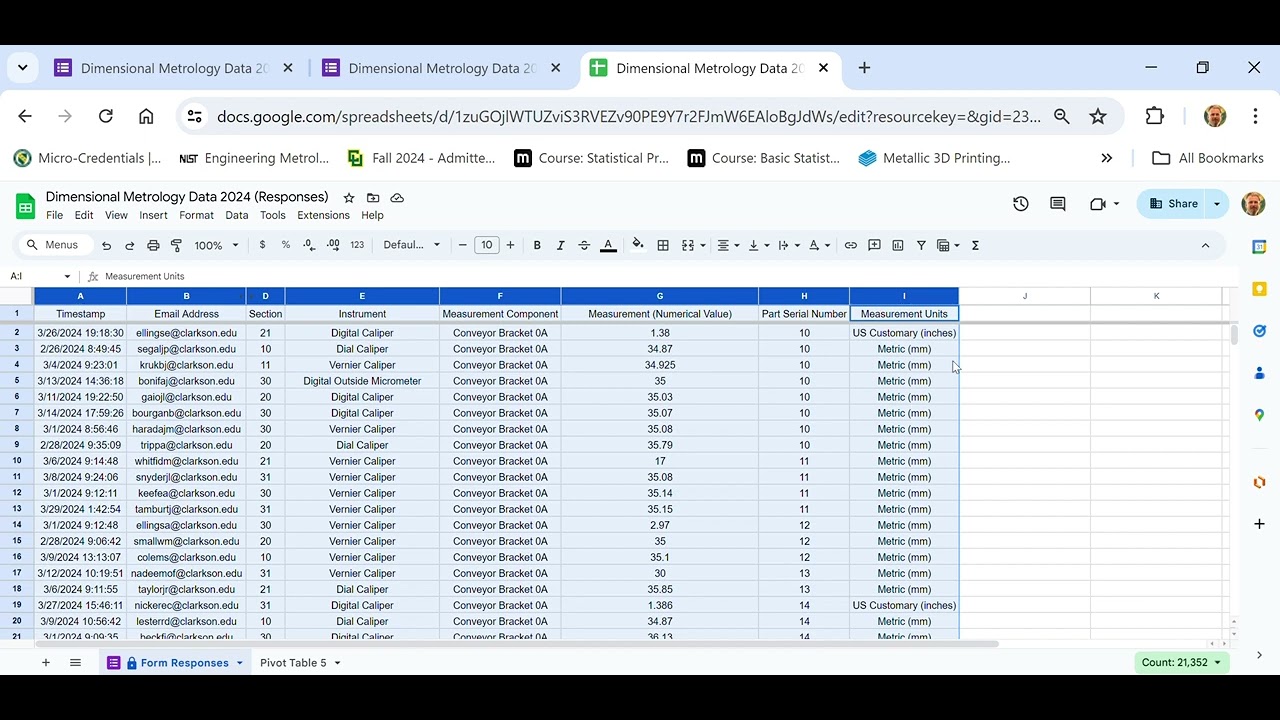Open Count: 21,352 summary dropdown
This screenshot has width=1280, height=720.
tap(1182, 662)
